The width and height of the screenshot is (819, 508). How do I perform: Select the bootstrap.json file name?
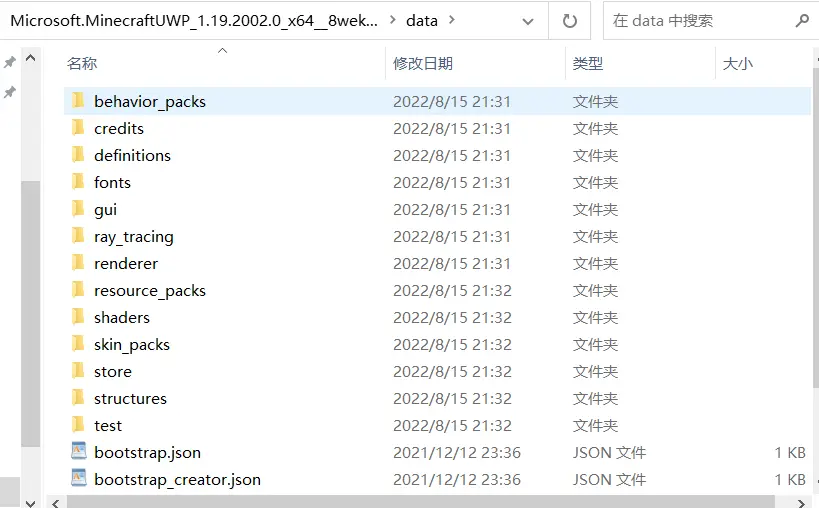(x=147, y=453)
